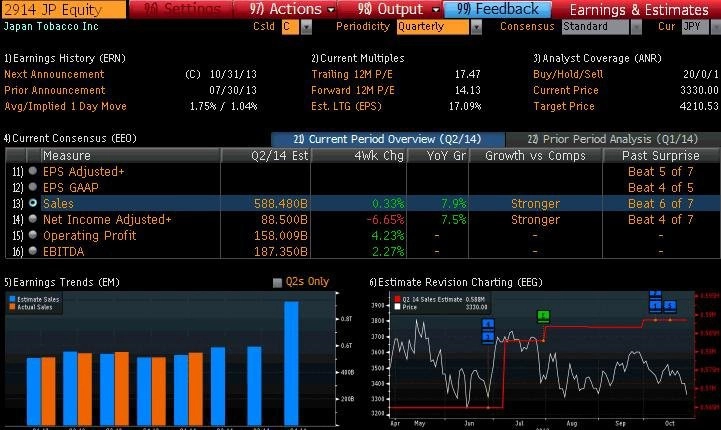Enable the Q2s Only checkbox

click(x=277, y=282)
